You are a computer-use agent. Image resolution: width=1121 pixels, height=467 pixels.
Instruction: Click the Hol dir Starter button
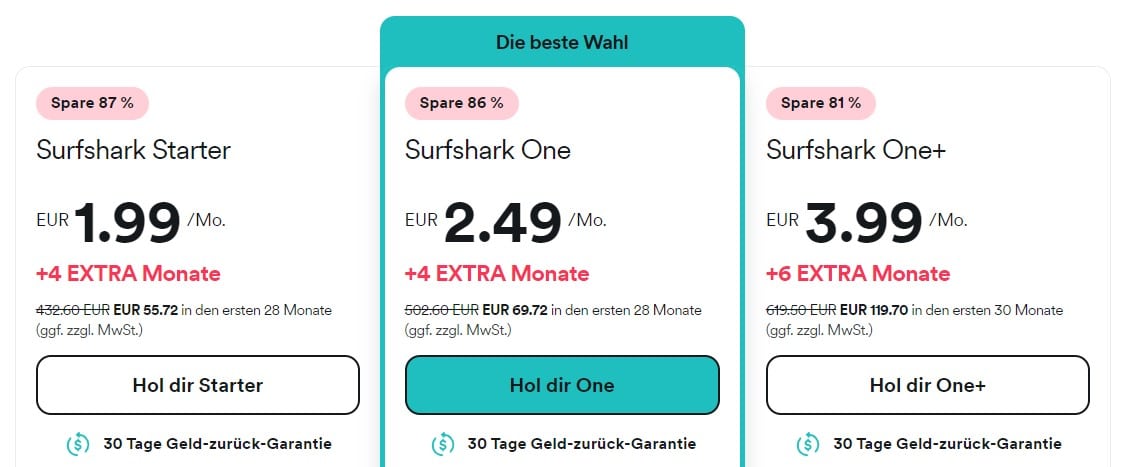coord(198,385)
